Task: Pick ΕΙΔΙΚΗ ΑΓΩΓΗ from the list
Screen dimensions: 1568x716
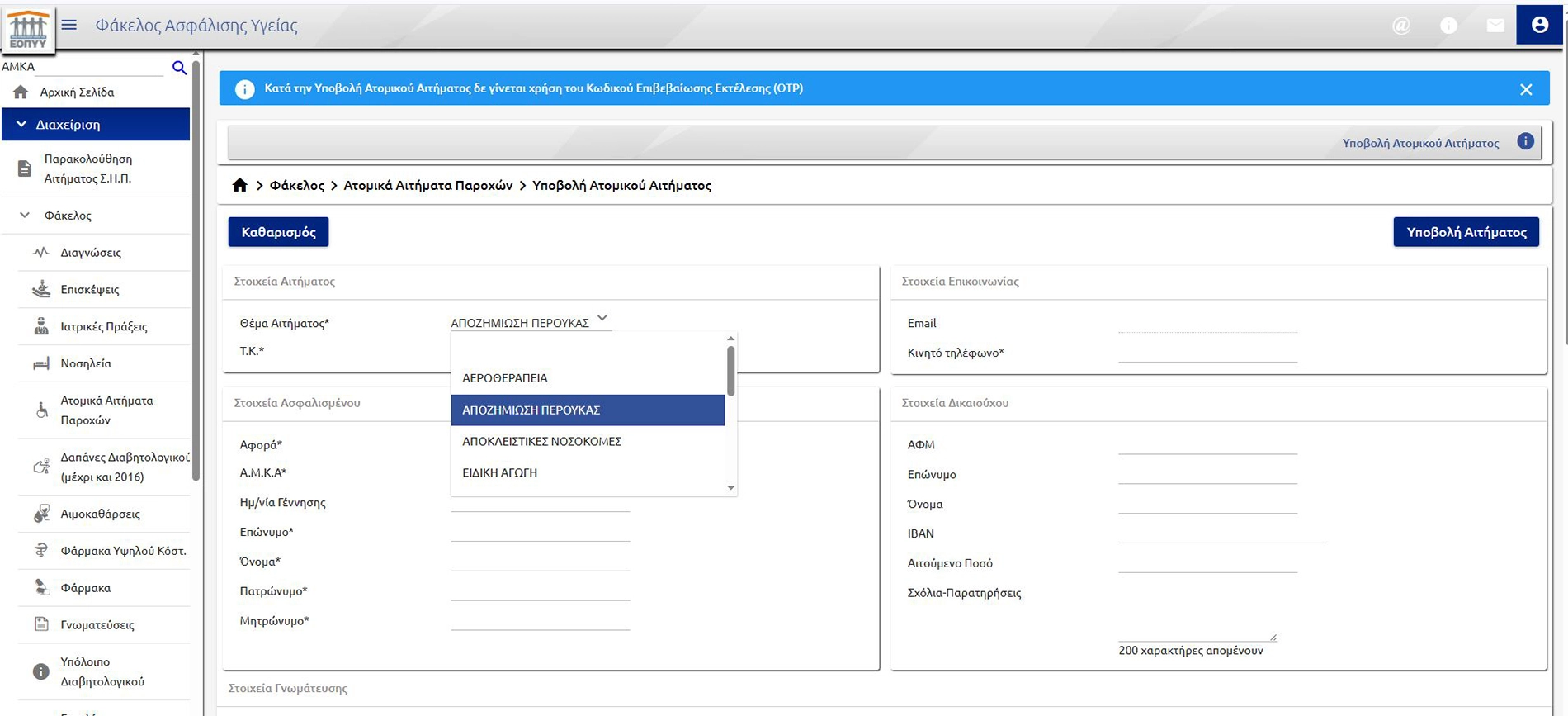Action: click(x=499, y=472)
